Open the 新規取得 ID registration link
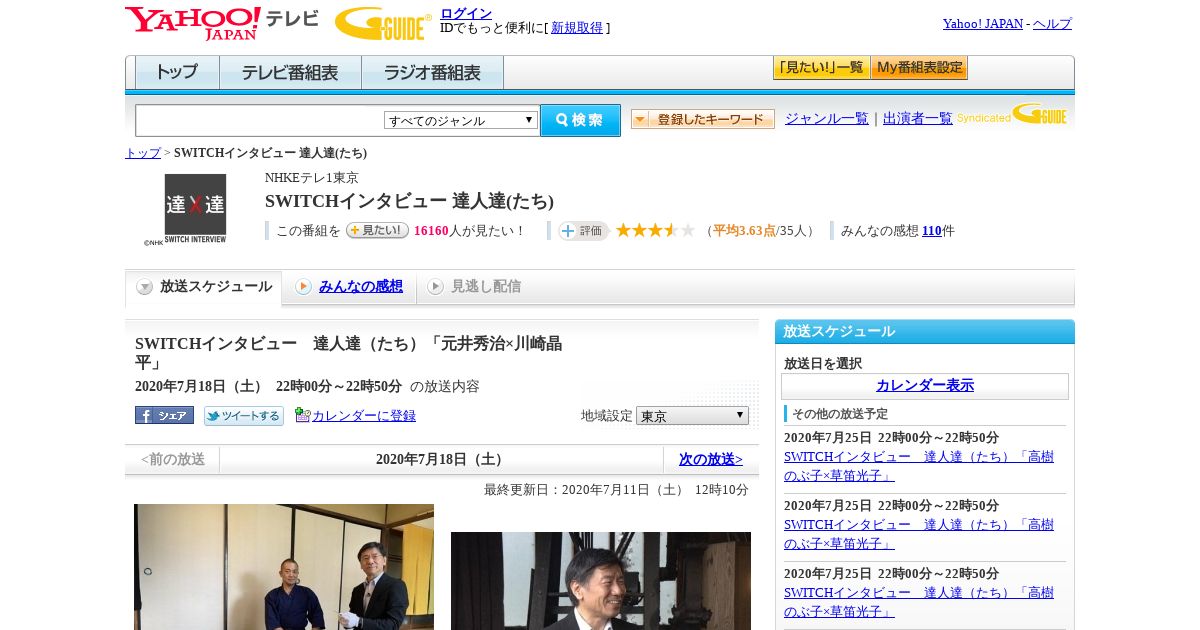The height and width of the screenshot is (630, 1200). click(577, 28)
